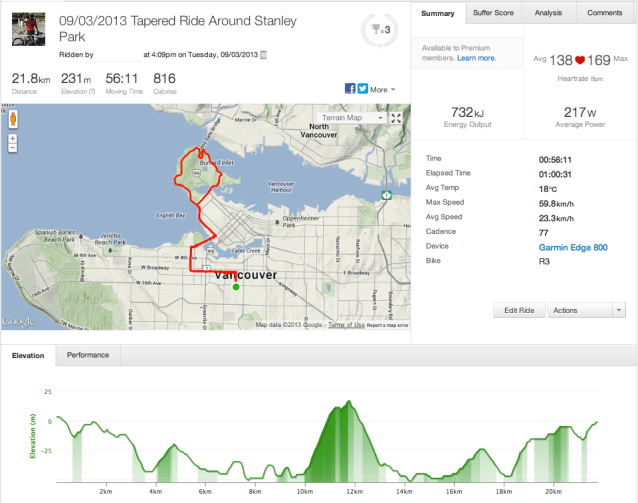Follow the Learn more premium link

pos(474,58)
